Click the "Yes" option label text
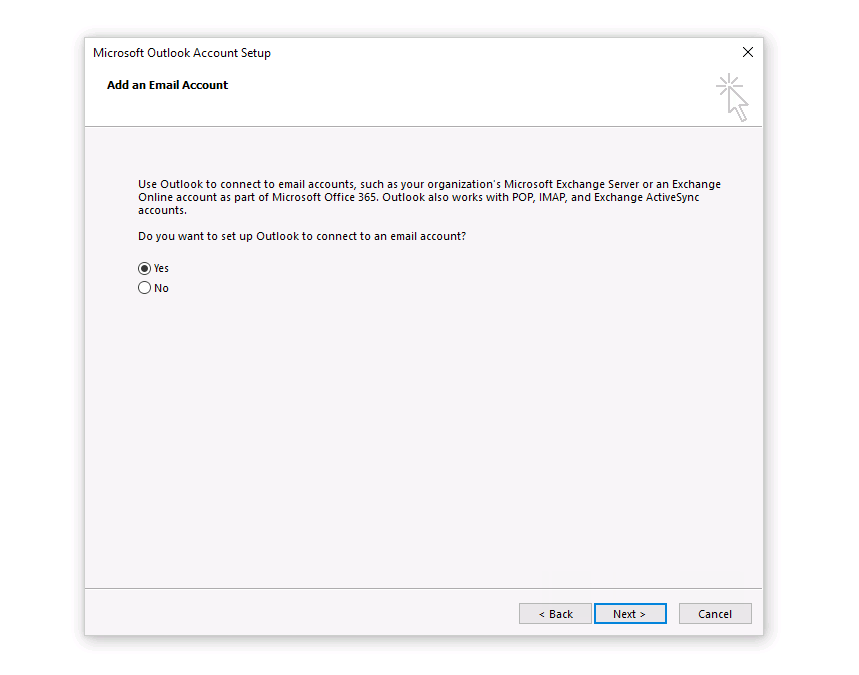This screenshot has width=859, height=675. click(161, 268)
